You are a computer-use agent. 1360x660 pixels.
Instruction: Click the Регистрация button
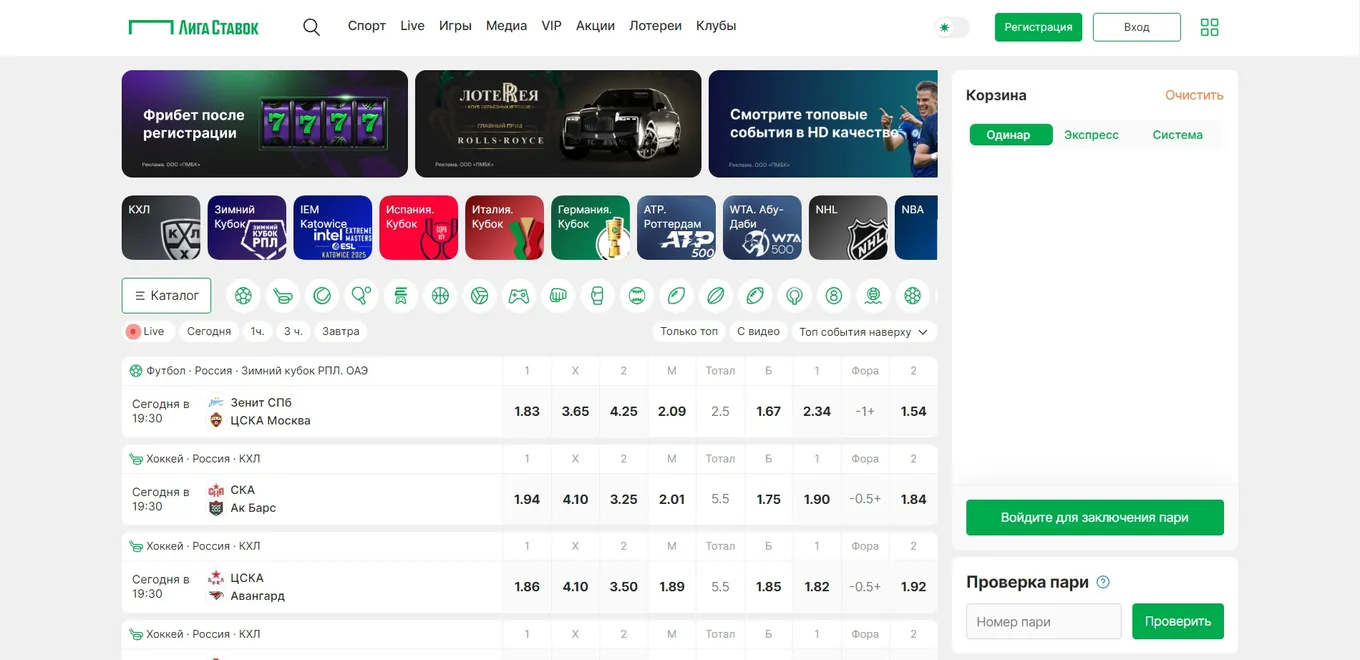(x=1038, y=27)
